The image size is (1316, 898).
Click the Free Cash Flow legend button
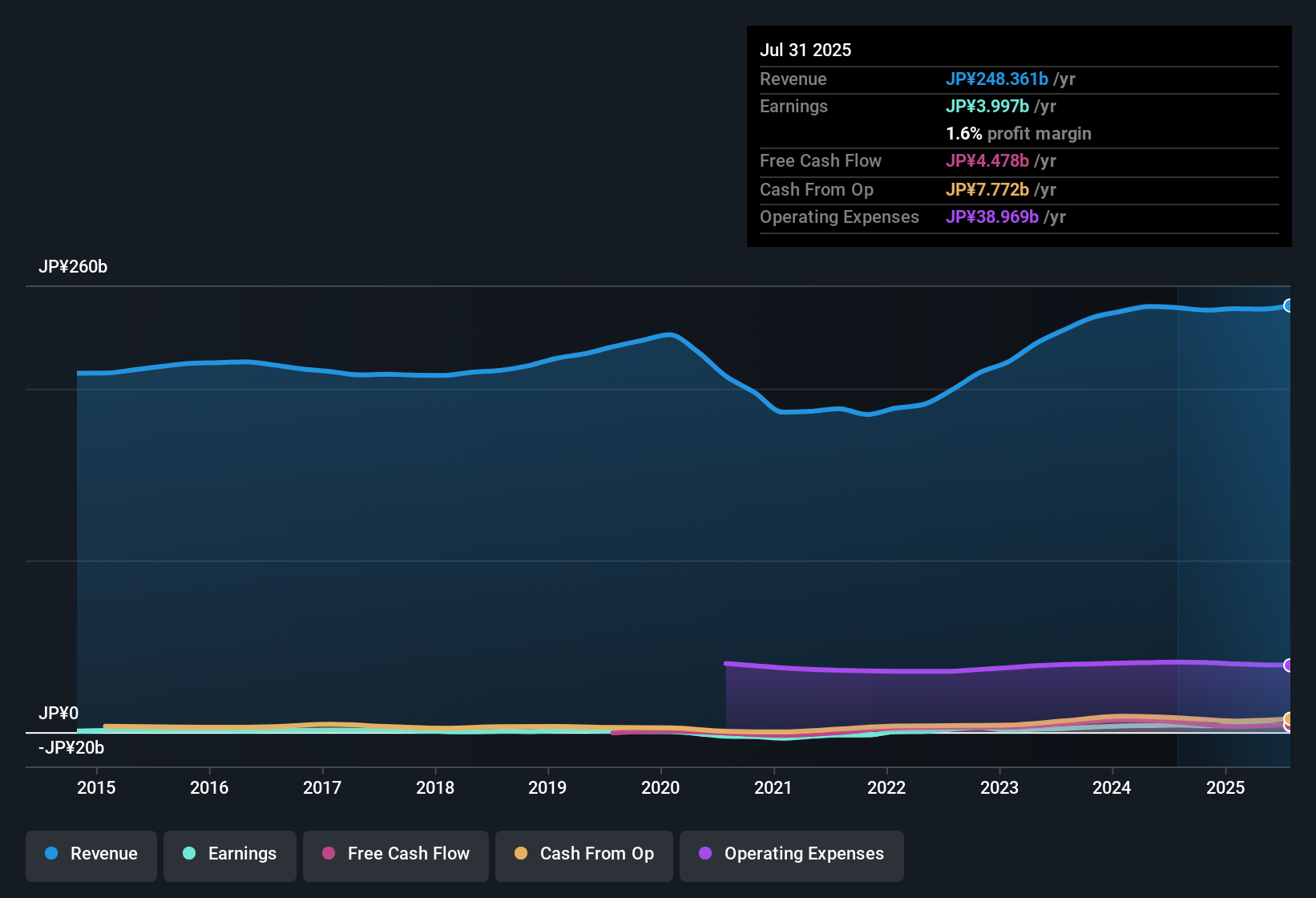tap(395, 854)
